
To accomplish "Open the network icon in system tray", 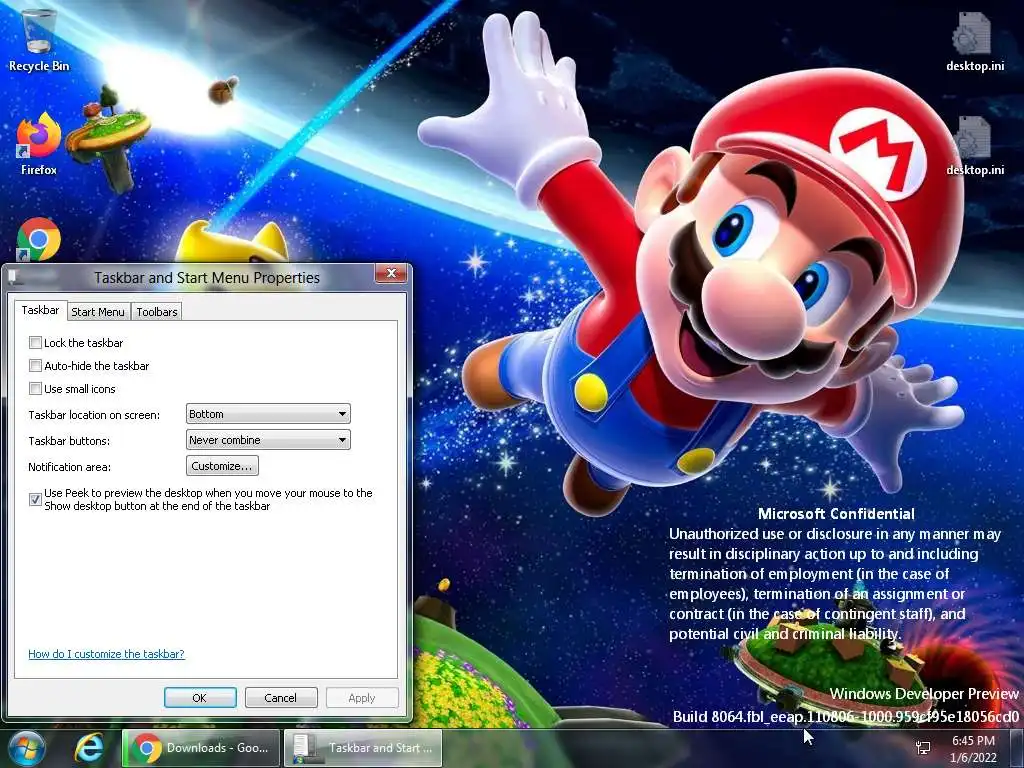I will coord(923,748).
